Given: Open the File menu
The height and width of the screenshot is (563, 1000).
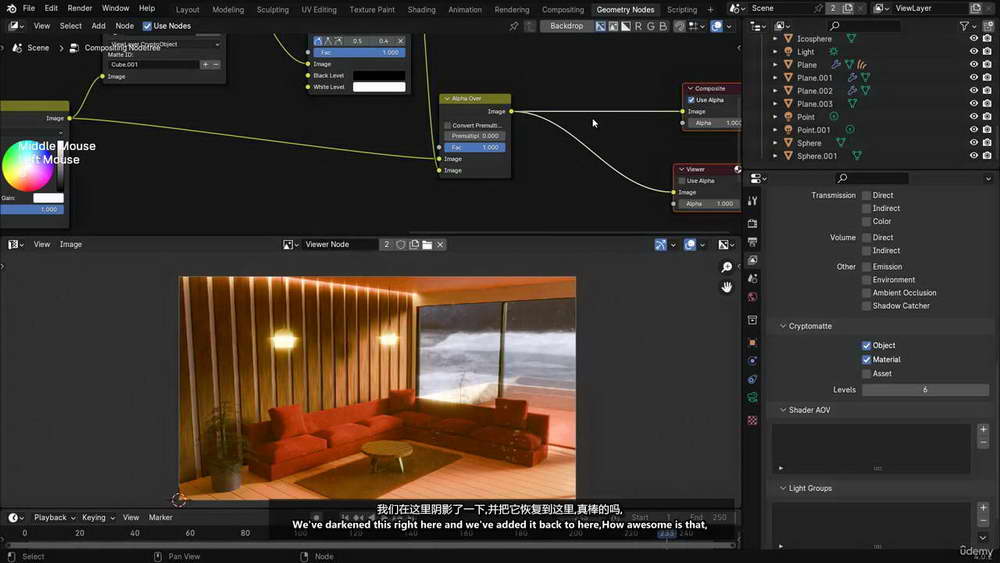Looking at the screenshot, I should click(x=29, y=8).
